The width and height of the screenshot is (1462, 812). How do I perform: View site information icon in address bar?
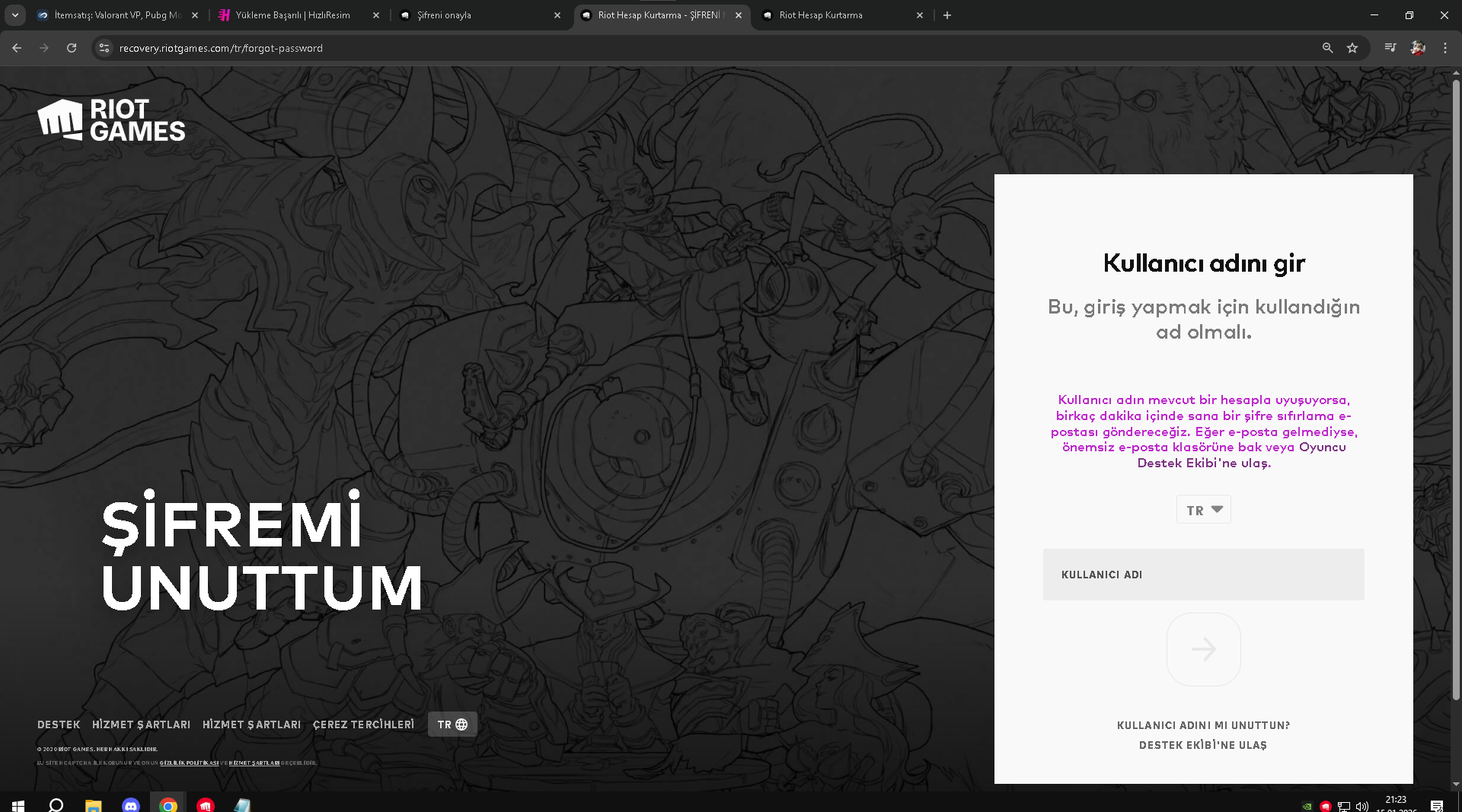104,48
